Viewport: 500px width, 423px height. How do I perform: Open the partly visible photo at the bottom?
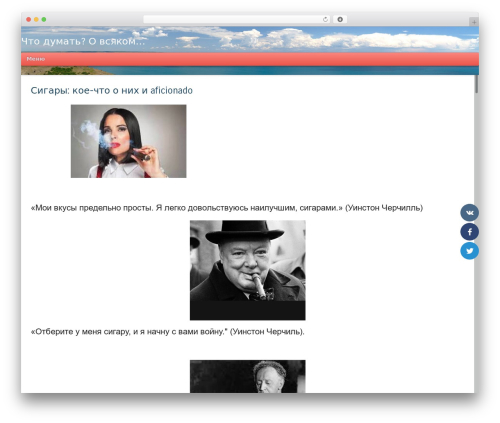pyautogui.click(x=248, y=376)
